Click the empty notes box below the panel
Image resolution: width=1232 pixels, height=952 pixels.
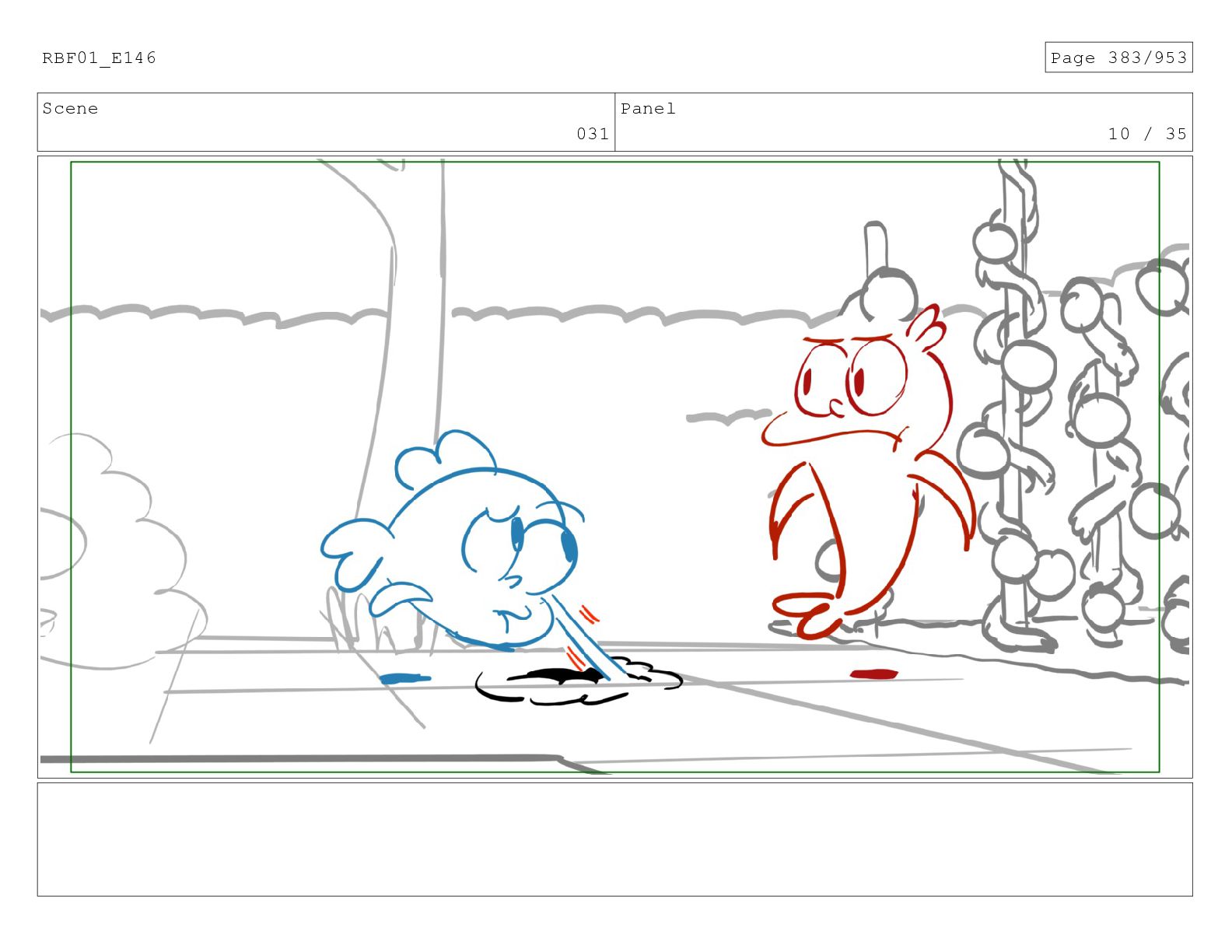pos(614,839)
